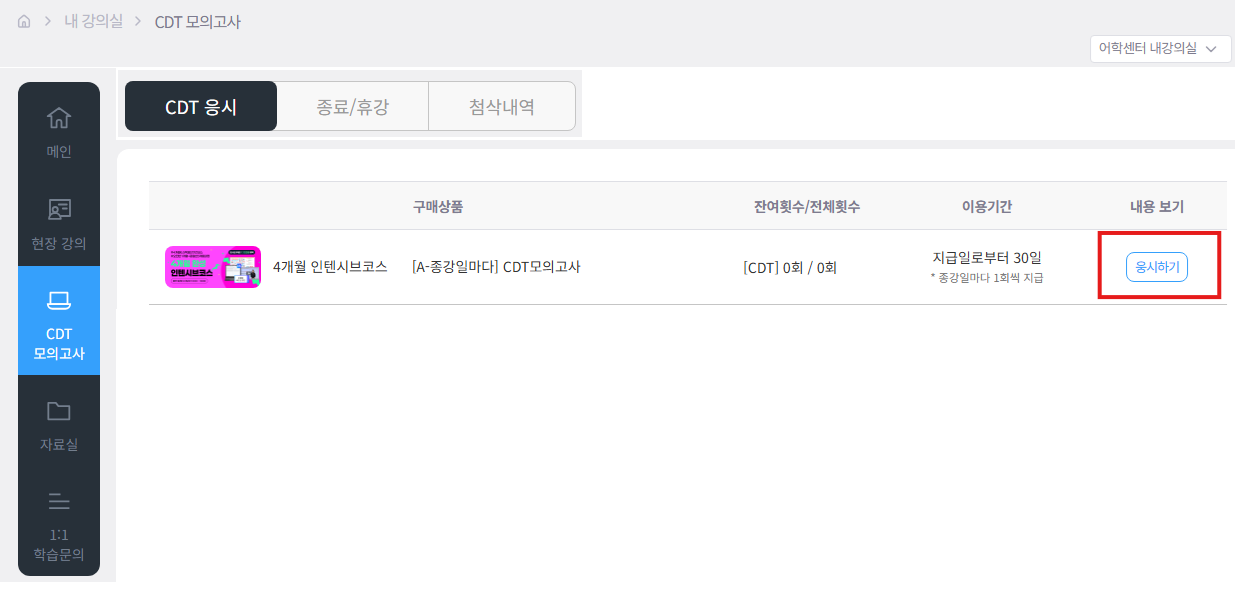Click the 구매상품 column header

(x=437, y=207)
